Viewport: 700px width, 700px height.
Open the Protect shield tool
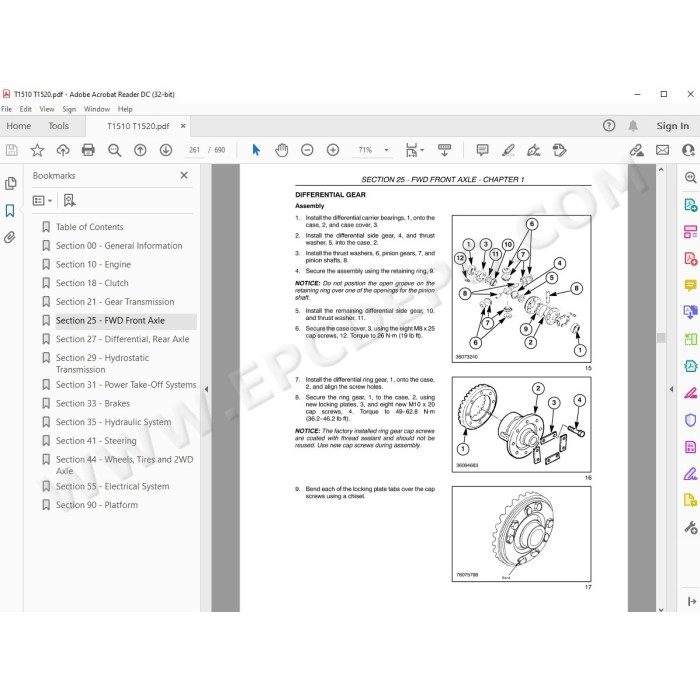pos(690,420)
